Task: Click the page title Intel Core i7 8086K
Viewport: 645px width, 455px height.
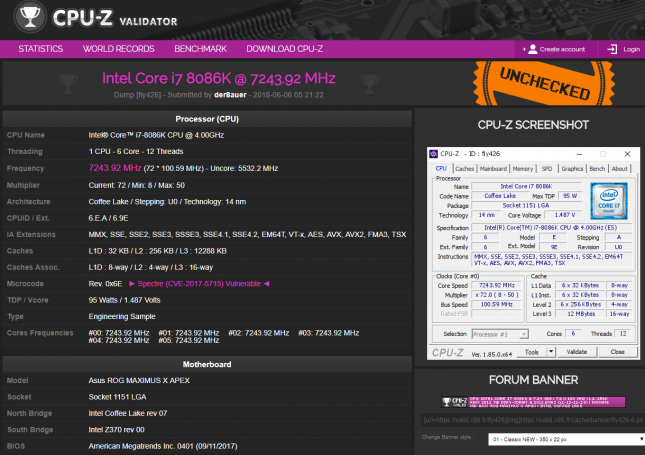Action: pyautogui.click(x=219, y=78)
